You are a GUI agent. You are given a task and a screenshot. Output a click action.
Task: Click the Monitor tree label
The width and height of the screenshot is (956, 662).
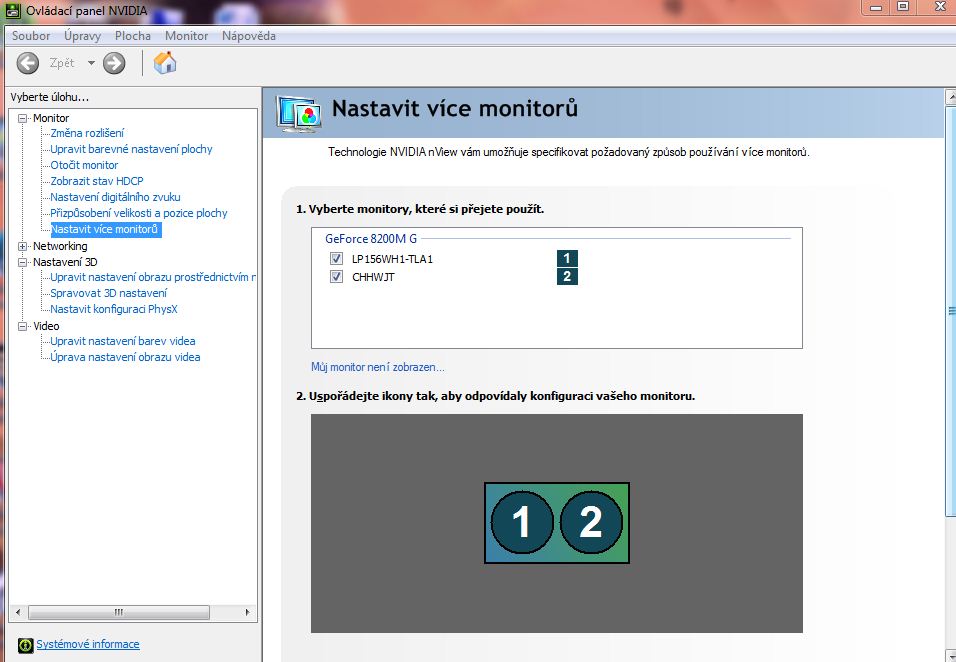pos(51,118)
